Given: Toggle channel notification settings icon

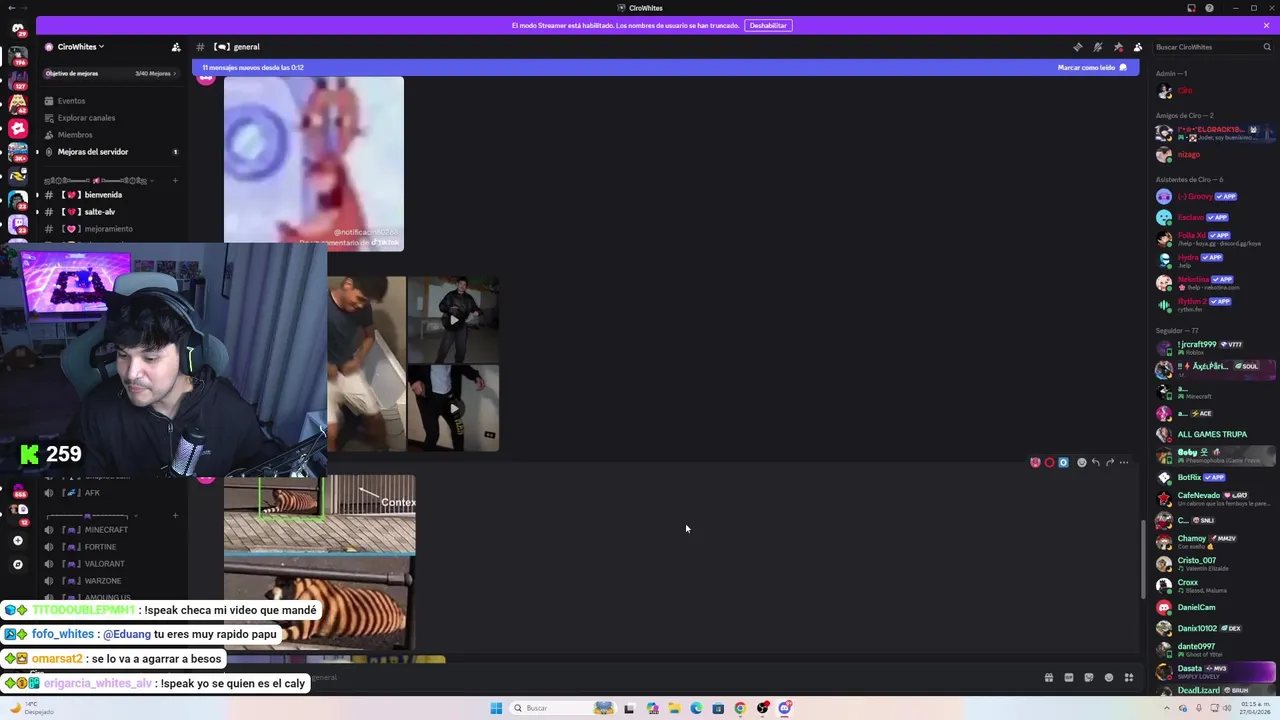Looking at the screenshot, I should (x=1097, y=47).
